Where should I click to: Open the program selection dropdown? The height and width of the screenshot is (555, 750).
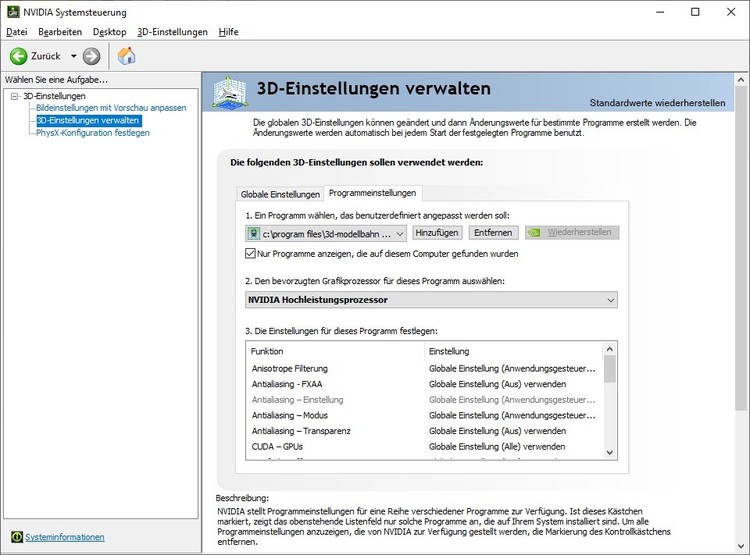326,233
